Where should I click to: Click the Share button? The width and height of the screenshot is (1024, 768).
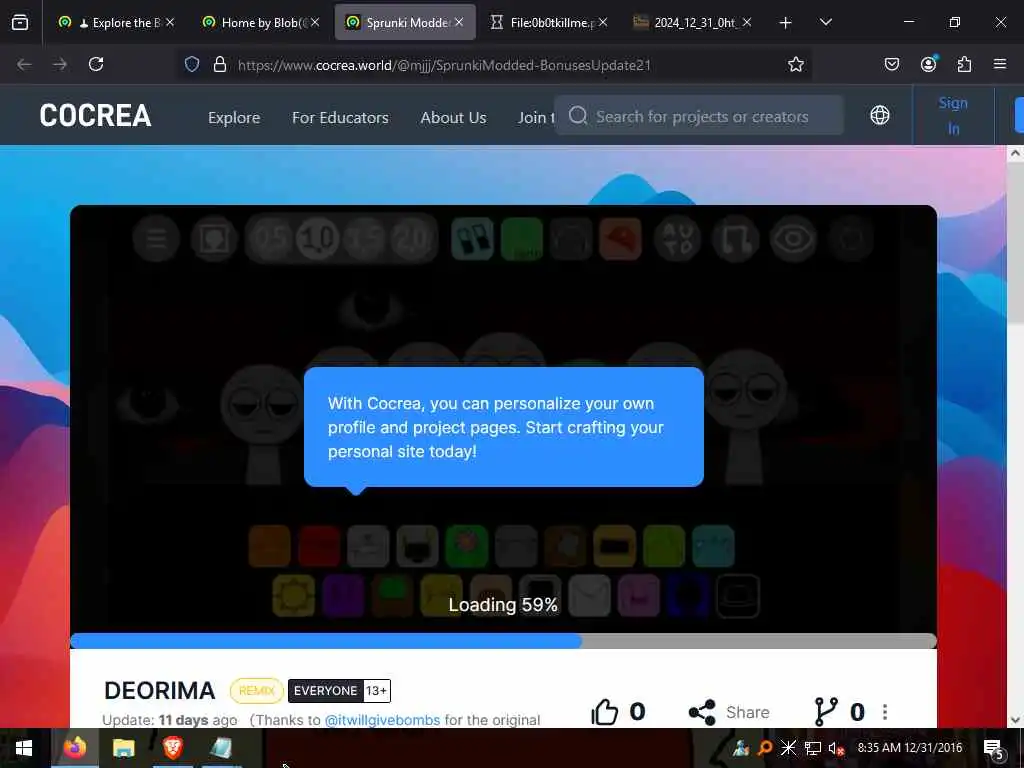729,712
